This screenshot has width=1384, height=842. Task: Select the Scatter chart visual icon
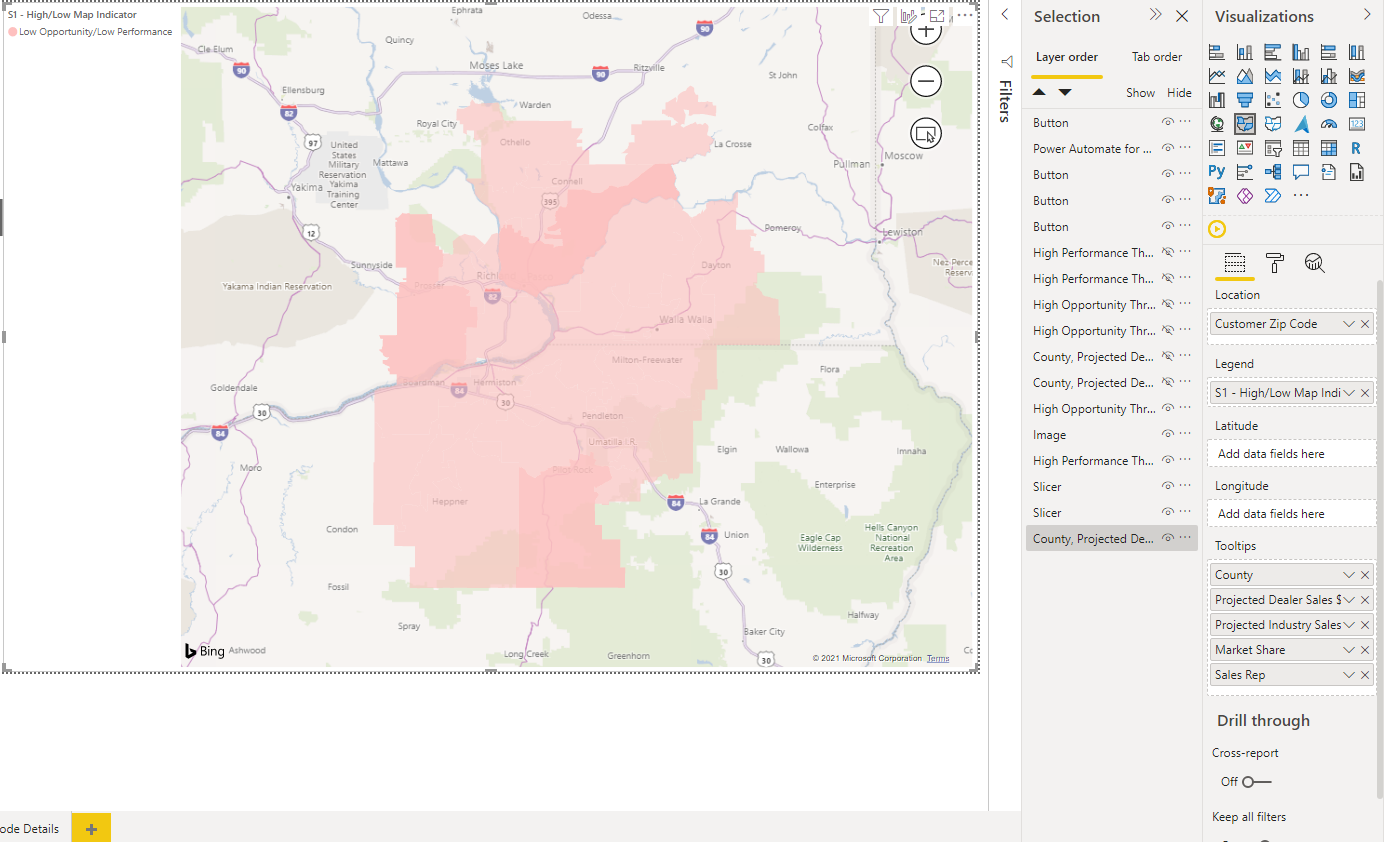(1273, 100)
